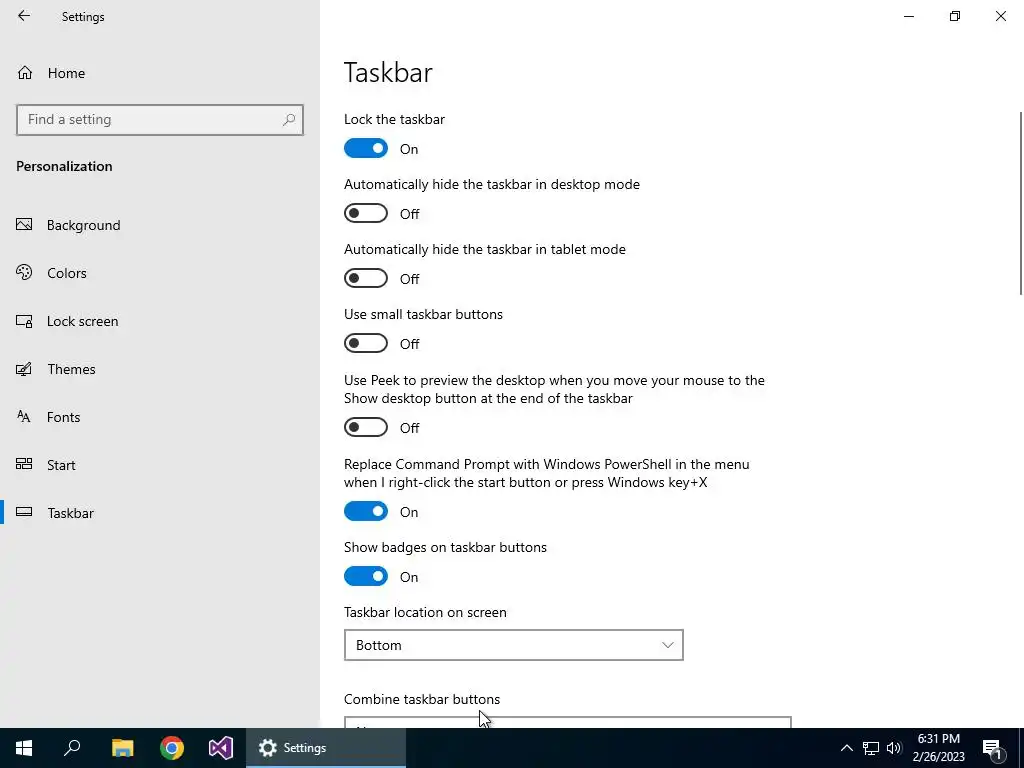Click the Settings taskbar button
Viewport: 1024px width, 768px height.
point(326,748)
